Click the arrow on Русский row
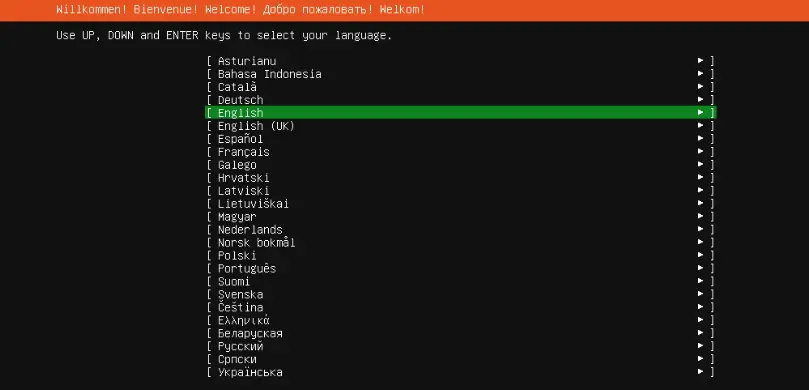This screenshot has height=390, width=809. click(700, 346)
